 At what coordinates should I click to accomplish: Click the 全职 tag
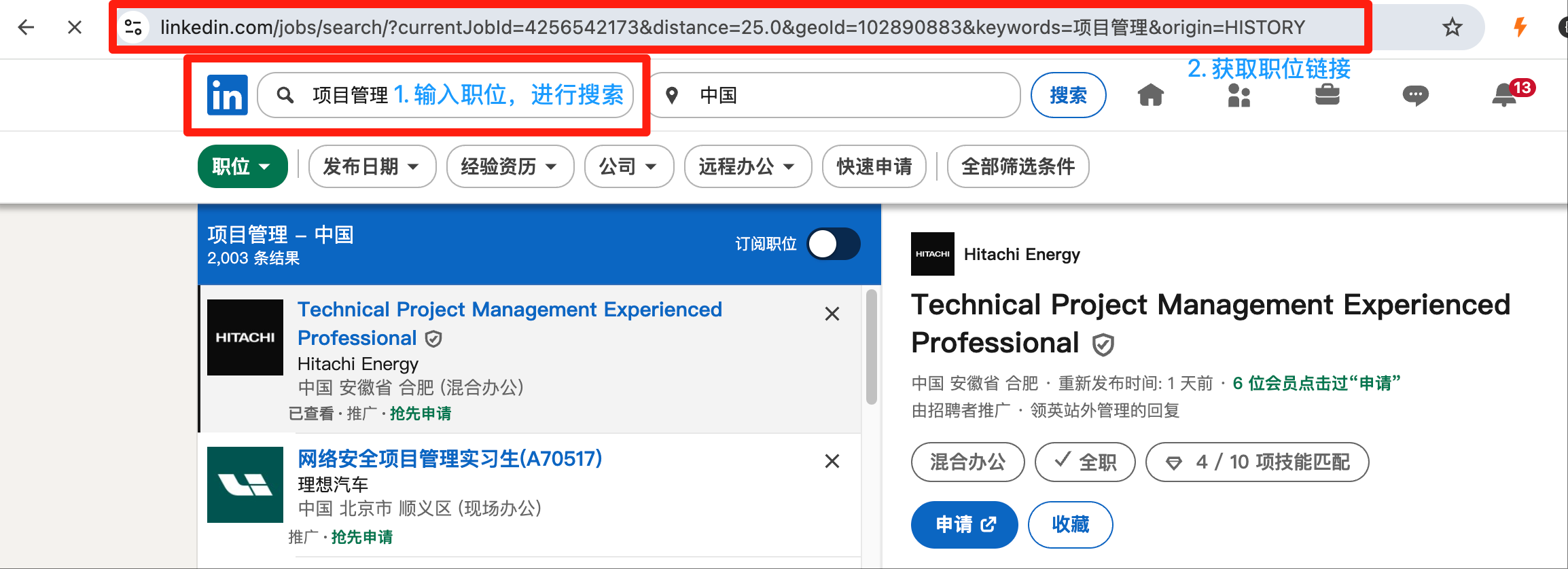click(x=1085, y=462)
